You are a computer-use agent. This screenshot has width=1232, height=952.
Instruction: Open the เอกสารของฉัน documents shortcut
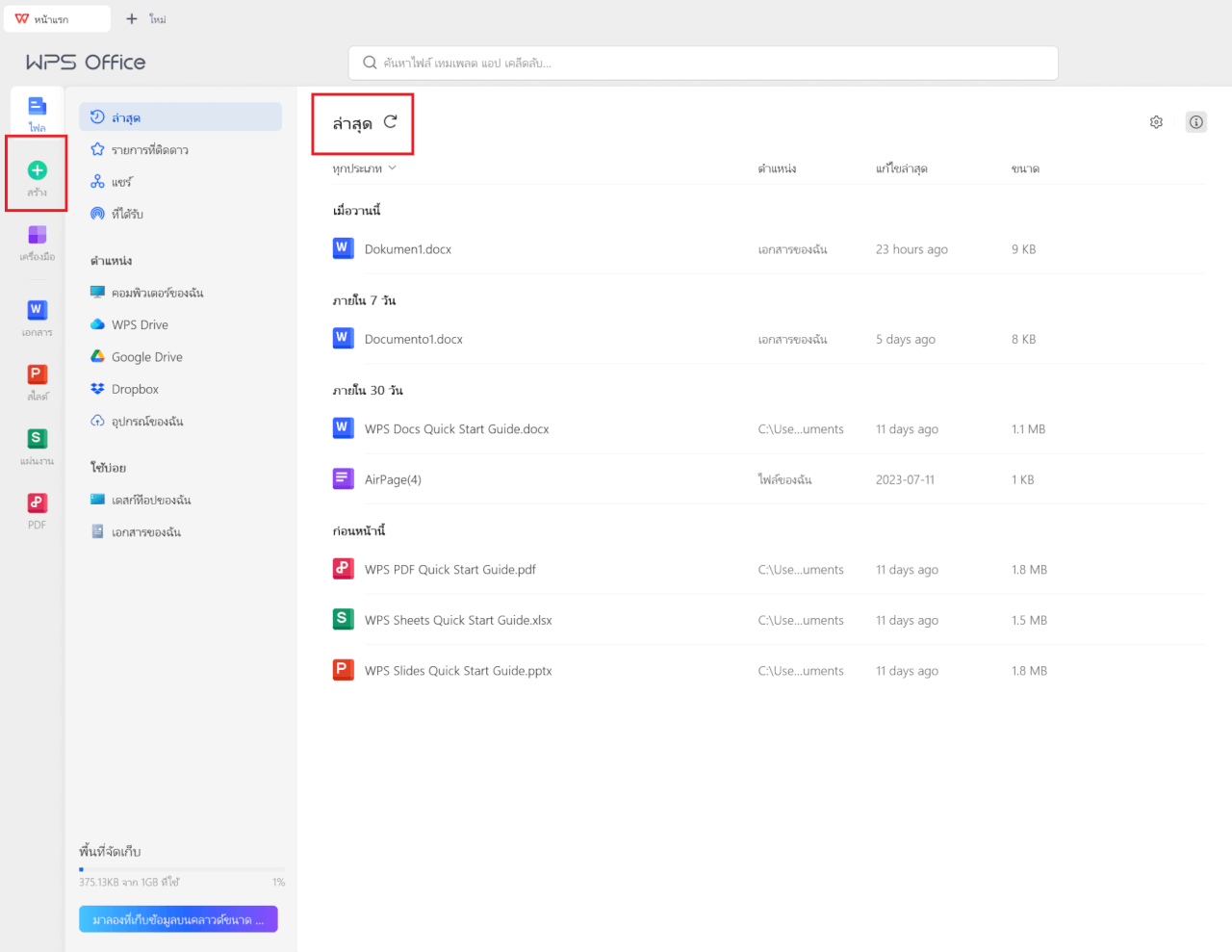click(180, 531)
